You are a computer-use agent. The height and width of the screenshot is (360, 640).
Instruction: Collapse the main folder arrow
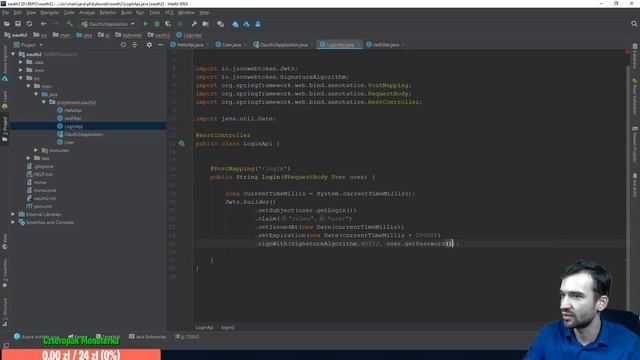(x=29, y=86)
